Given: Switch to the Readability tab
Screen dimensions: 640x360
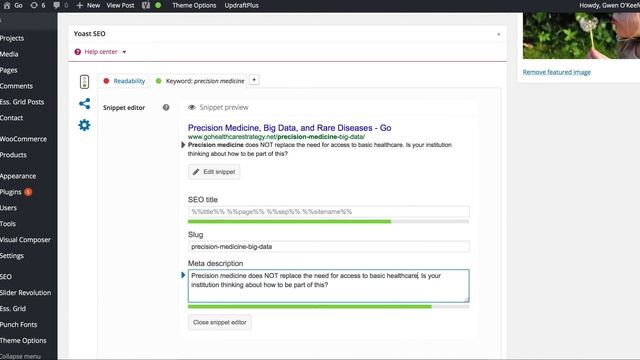Looking at the screenshot, I should click(x=124, y=81).
